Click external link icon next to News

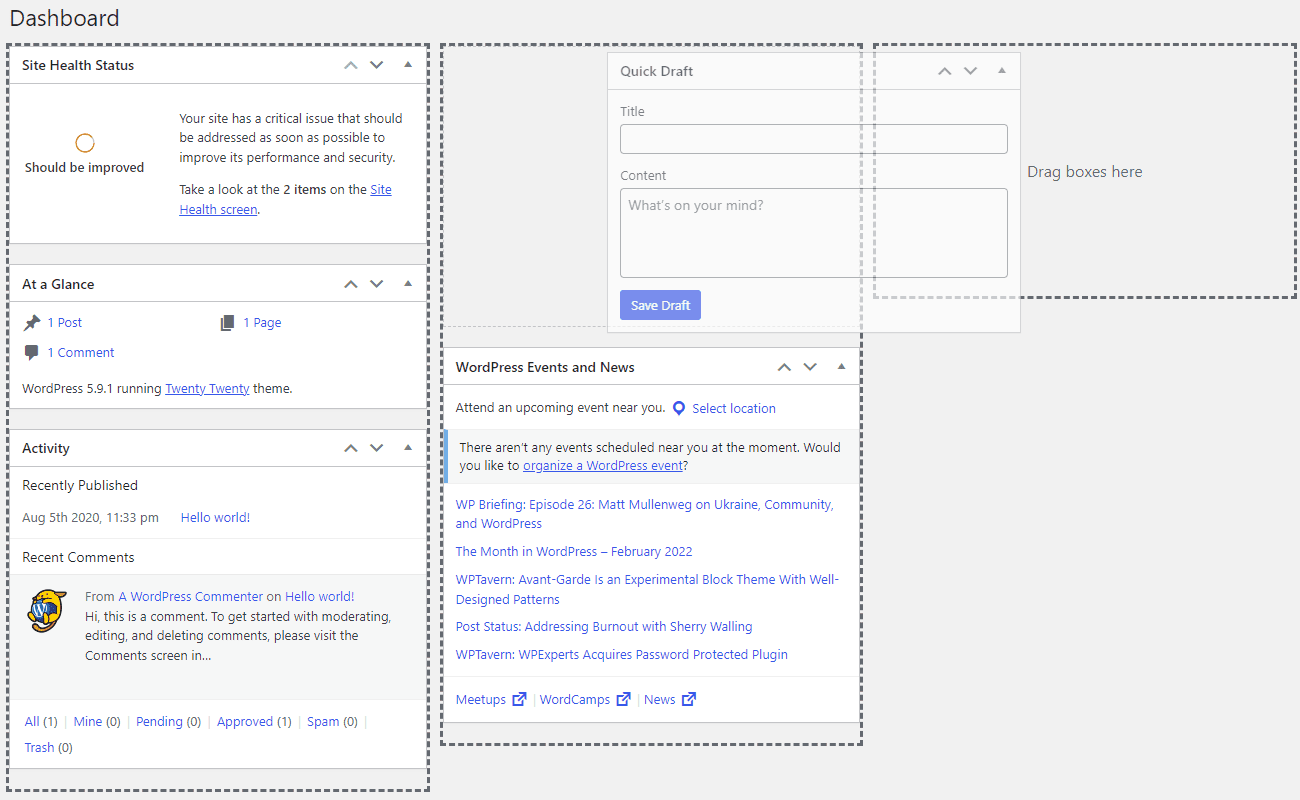coord(689,699)
